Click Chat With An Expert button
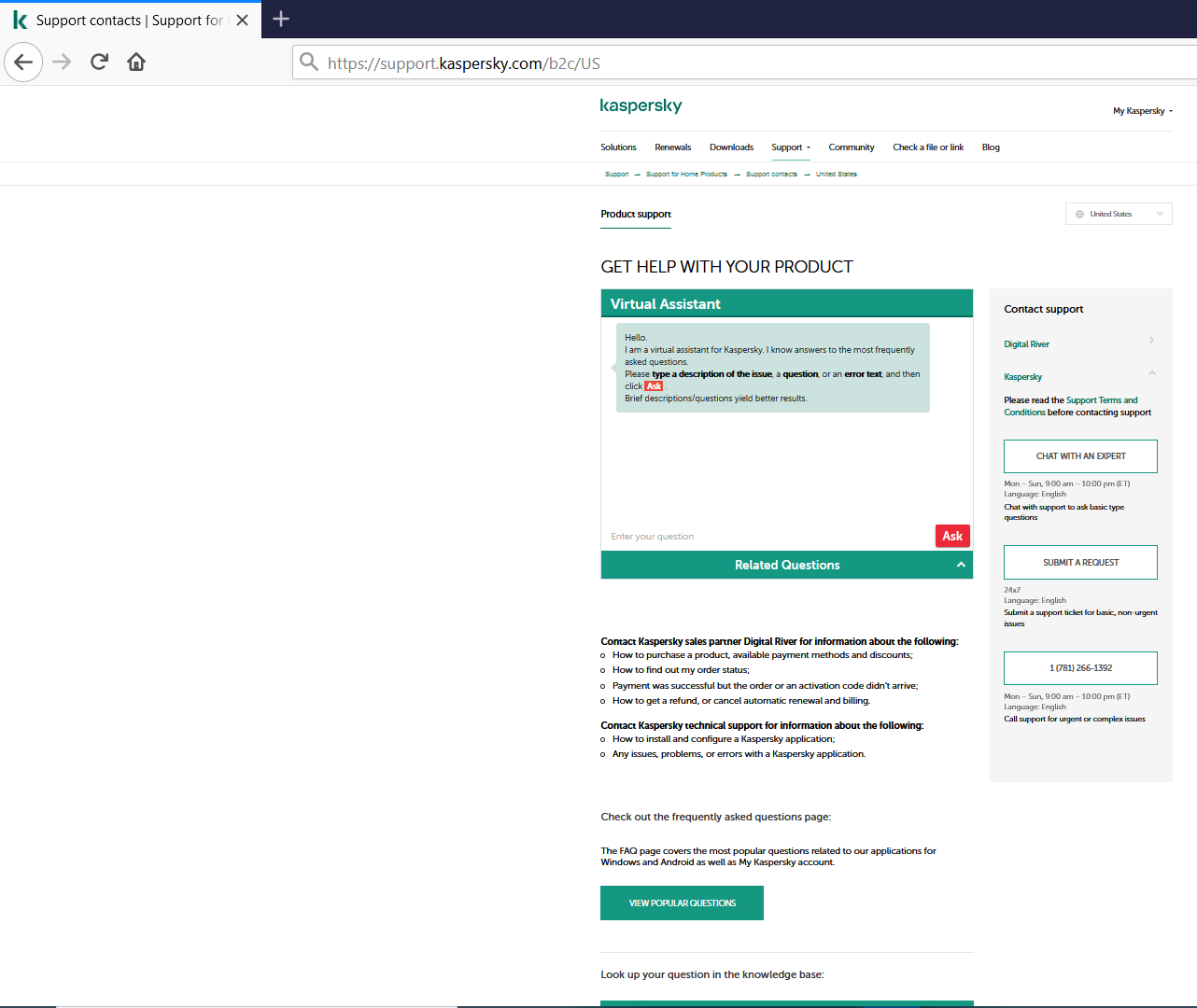 point(1080,456)
